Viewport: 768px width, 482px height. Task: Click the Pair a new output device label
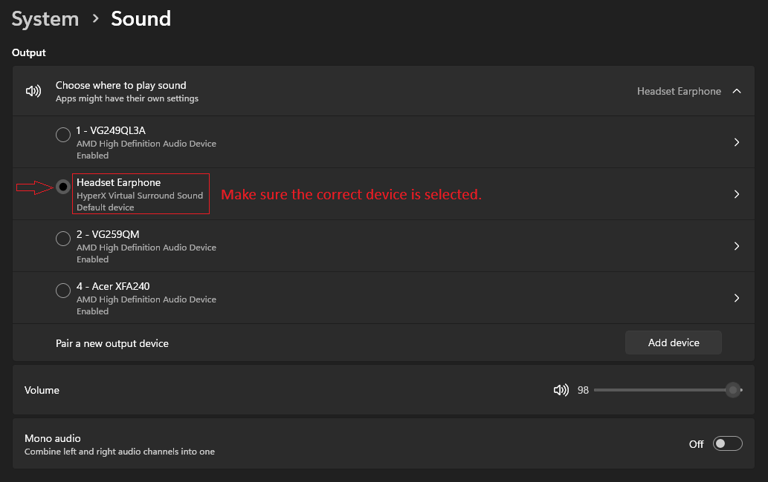coord(112,343)
